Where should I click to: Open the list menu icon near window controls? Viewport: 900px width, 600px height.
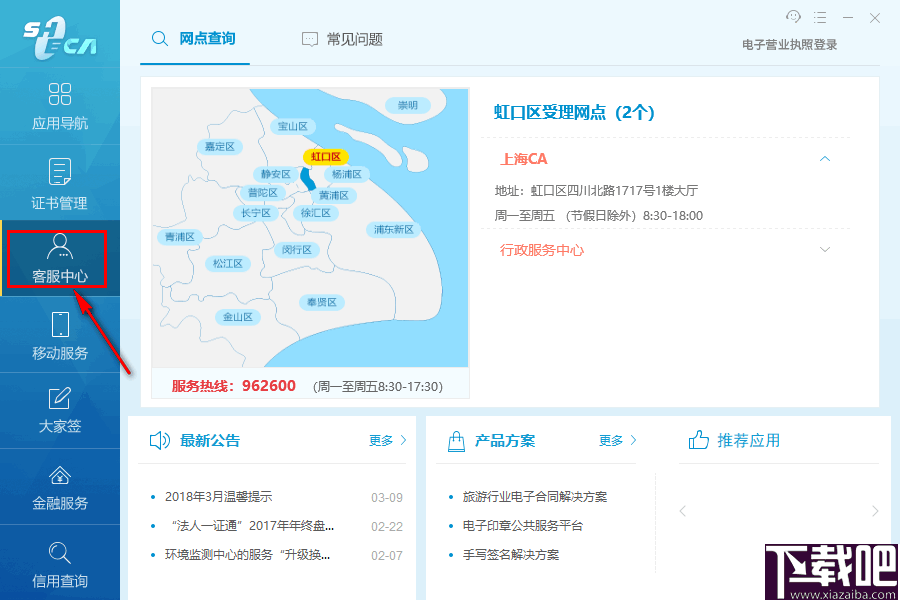(x=822, y=17)
